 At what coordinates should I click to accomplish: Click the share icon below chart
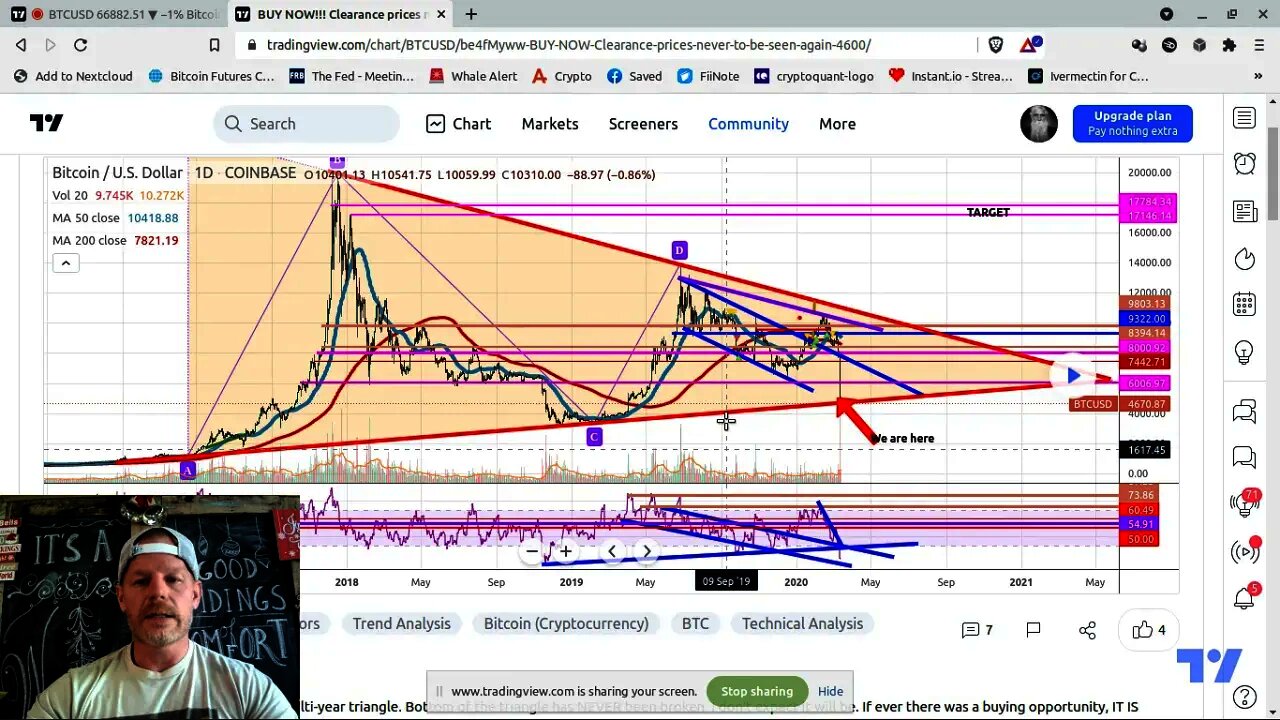(1087, 630)
